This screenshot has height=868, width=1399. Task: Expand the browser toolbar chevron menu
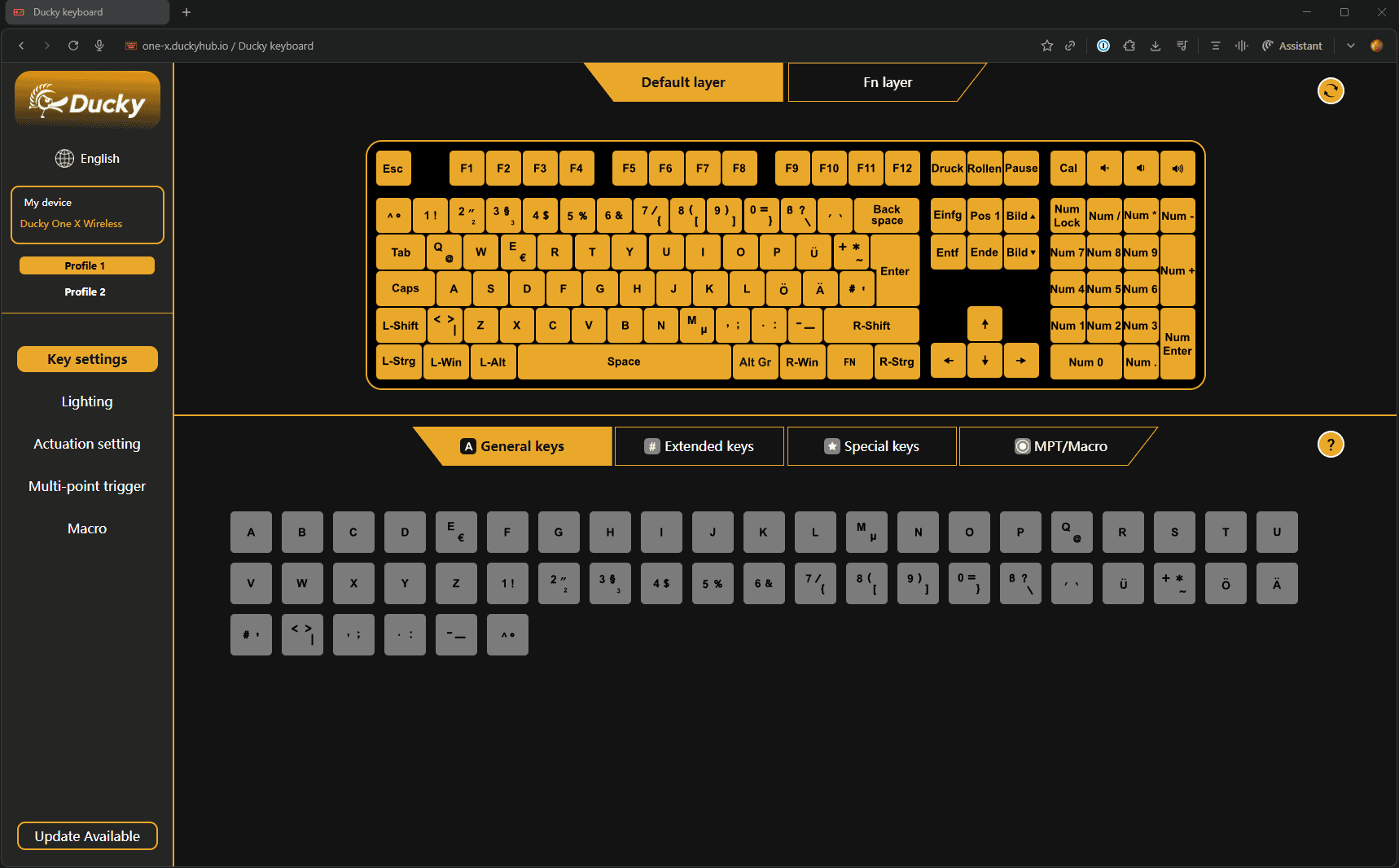click(1350, 46)
